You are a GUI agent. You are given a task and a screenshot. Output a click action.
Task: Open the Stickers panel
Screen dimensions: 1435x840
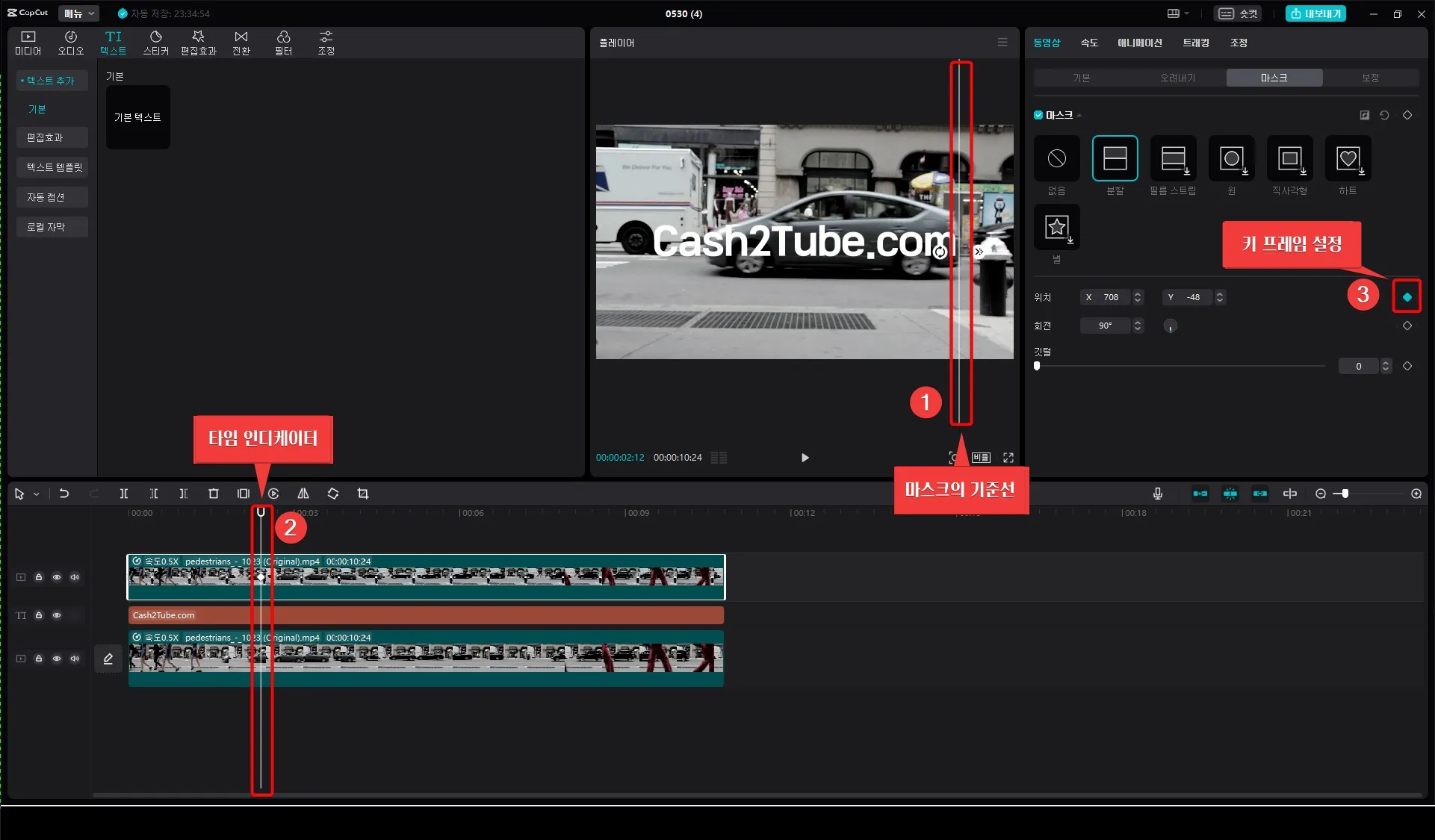(155, 43)
